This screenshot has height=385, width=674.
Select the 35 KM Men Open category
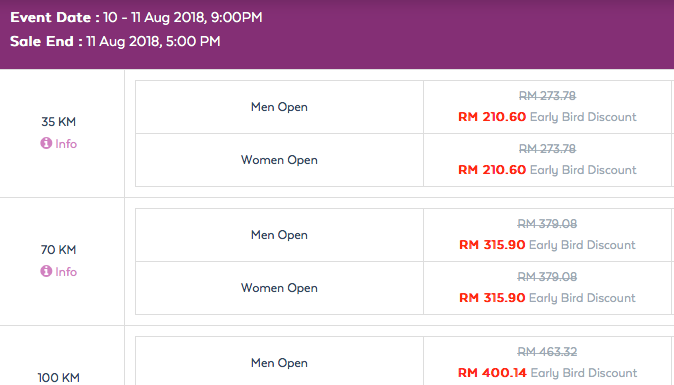[x=279, y=107]
